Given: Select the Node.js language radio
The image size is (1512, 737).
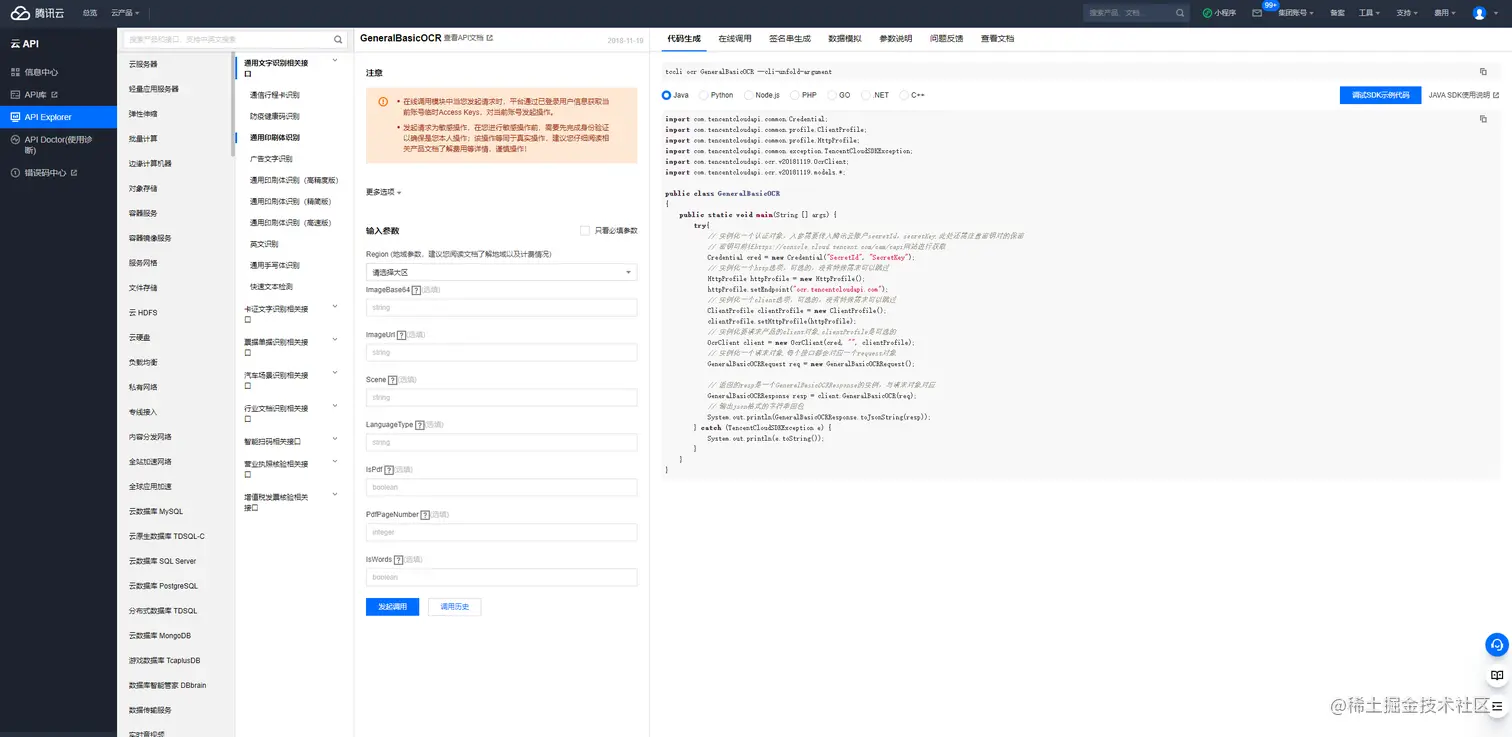Looking at the screenshot, I should click(x=747, y=95).
